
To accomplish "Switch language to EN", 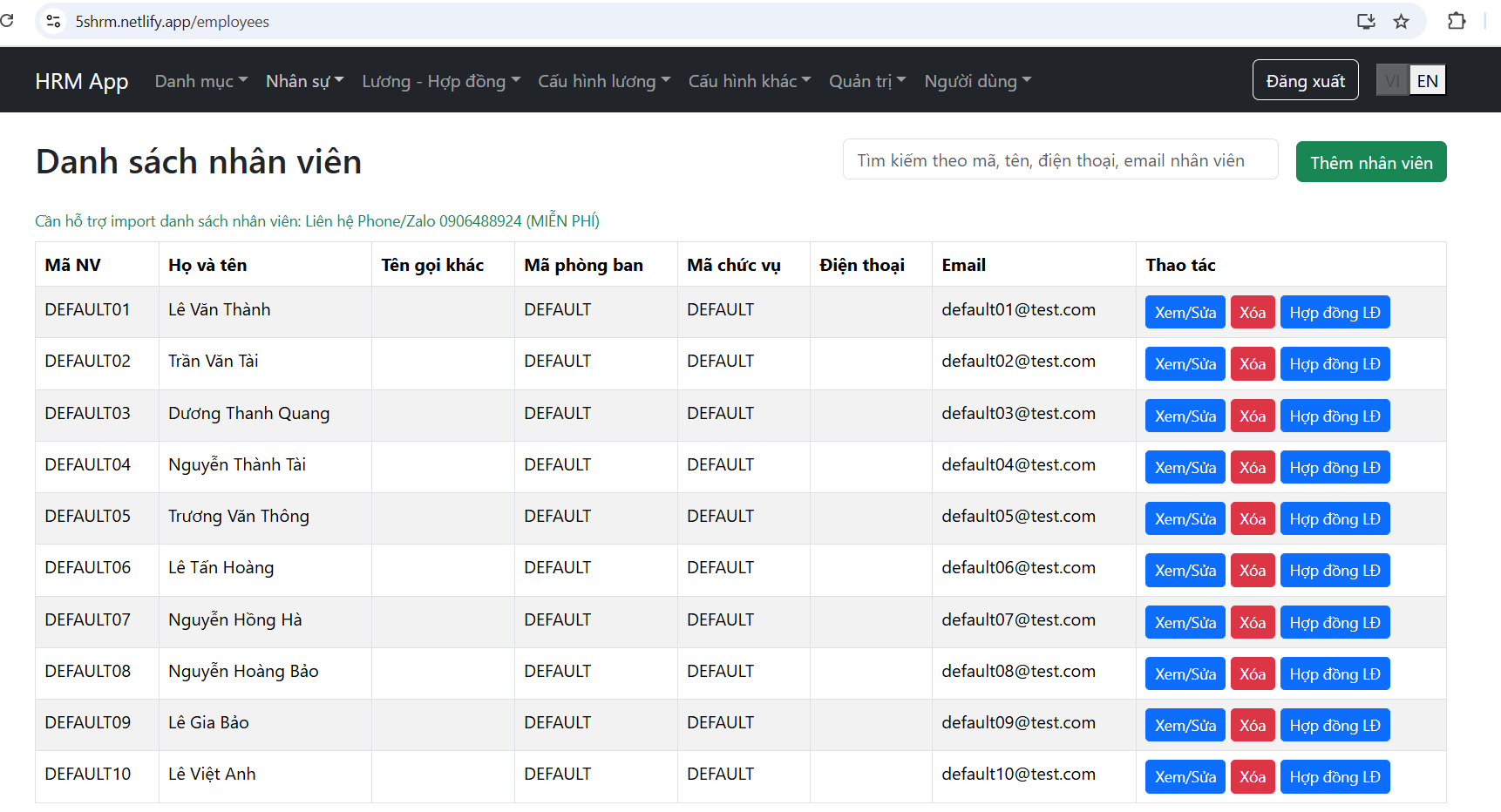I will [1427, 81].
